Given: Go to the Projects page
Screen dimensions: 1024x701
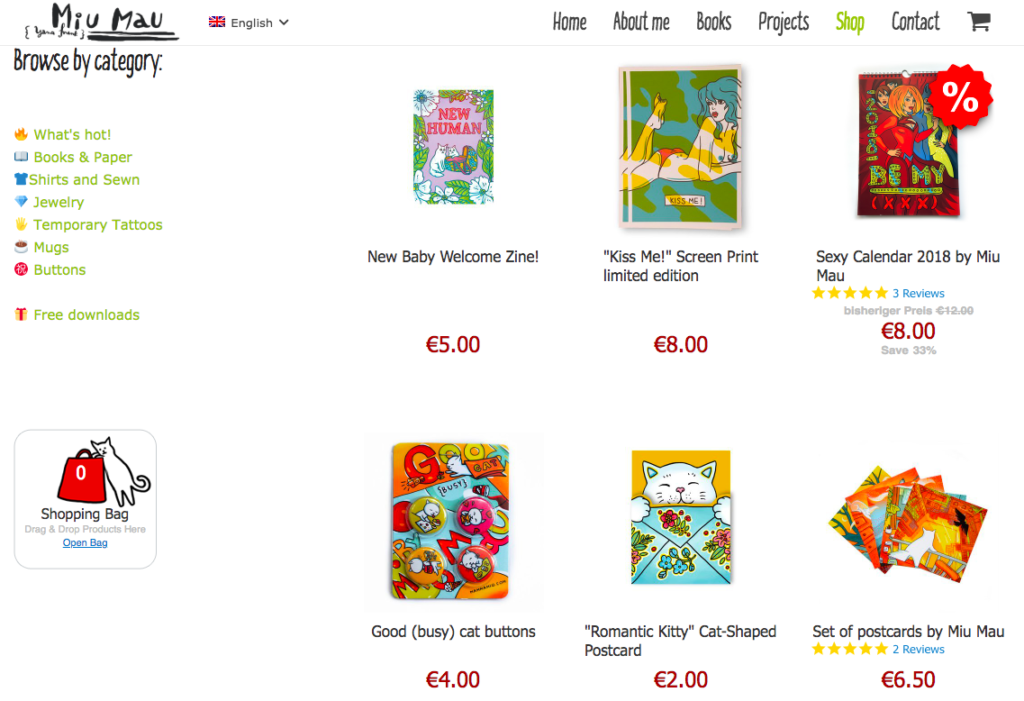Looking at the screenshot, I should (x=783, y=22).
